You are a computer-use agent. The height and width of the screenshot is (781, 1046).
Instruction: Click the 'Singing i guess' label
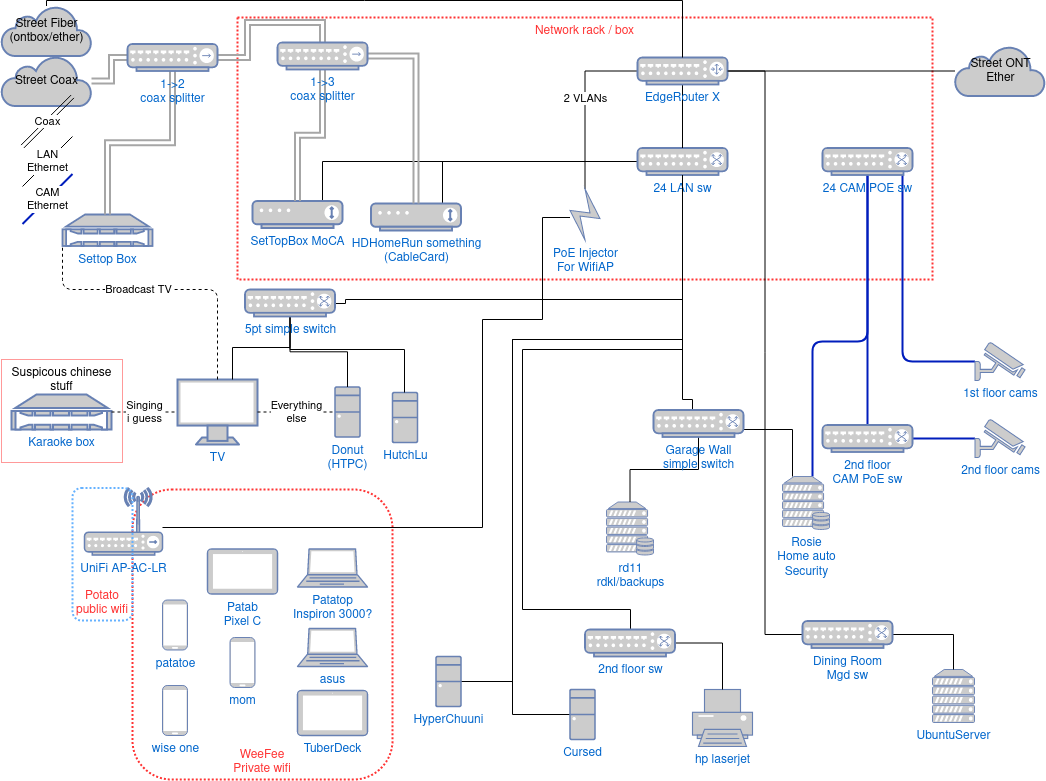(144, 412)
